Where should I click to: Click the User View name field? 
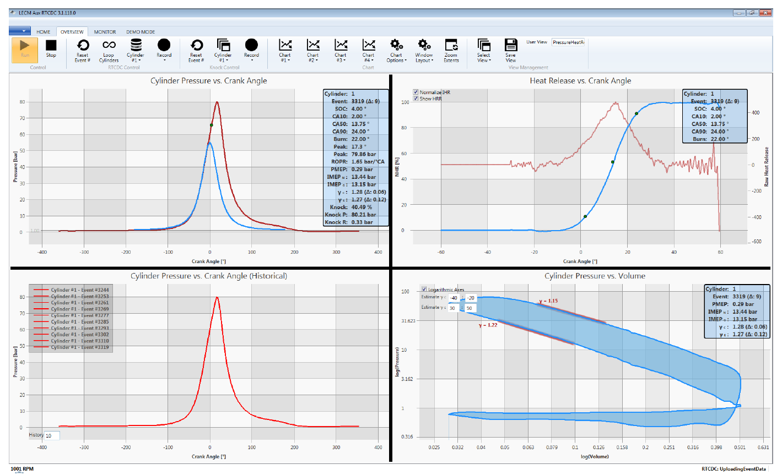pos(568,42)
